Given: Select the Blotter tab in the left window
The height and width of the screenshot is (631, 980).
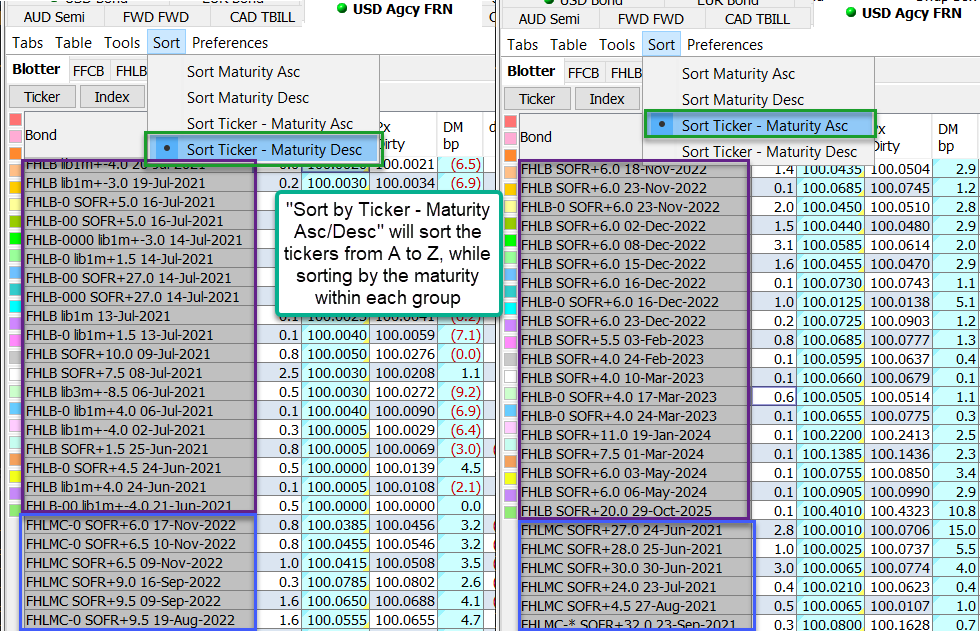Looking at the screenshot, I should click(36, 69).
